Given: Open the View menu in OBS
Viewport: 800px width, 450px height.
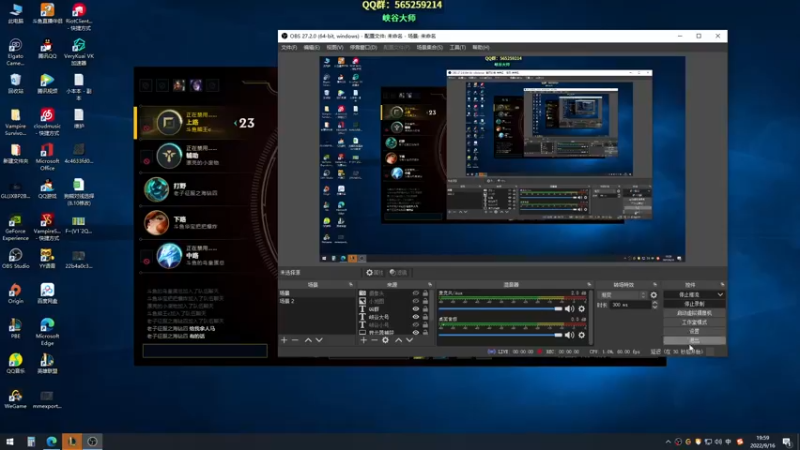Looking at the screenshot, I should click(335, 47).
